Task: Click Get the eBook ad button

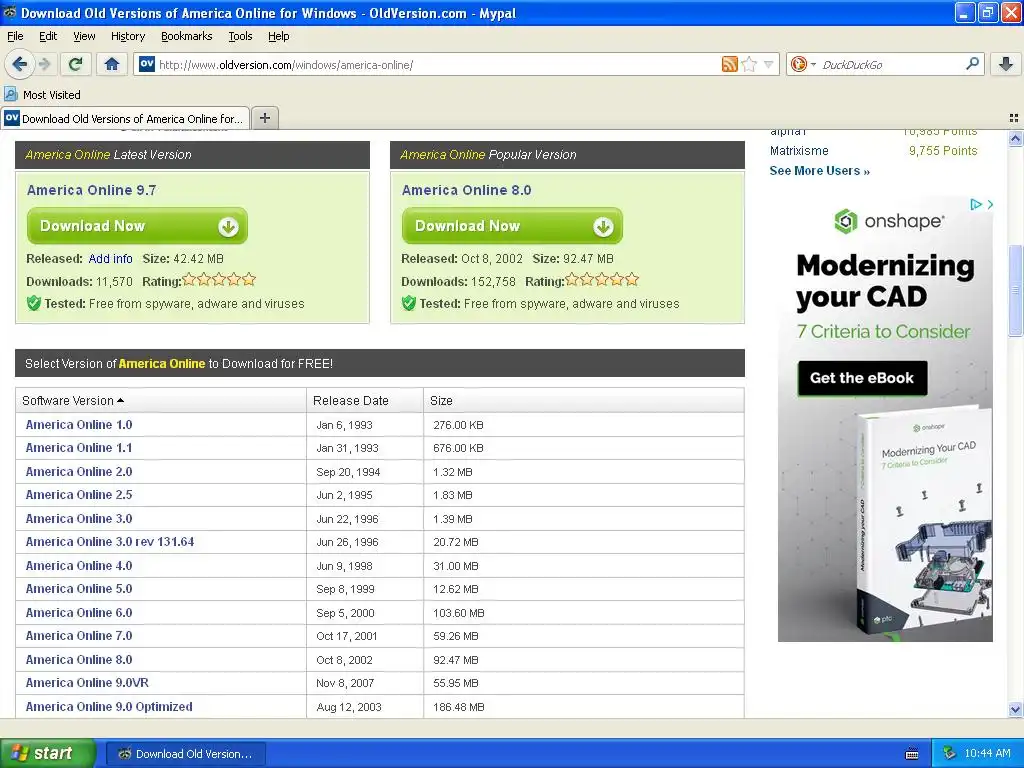Action: [862, 378]
